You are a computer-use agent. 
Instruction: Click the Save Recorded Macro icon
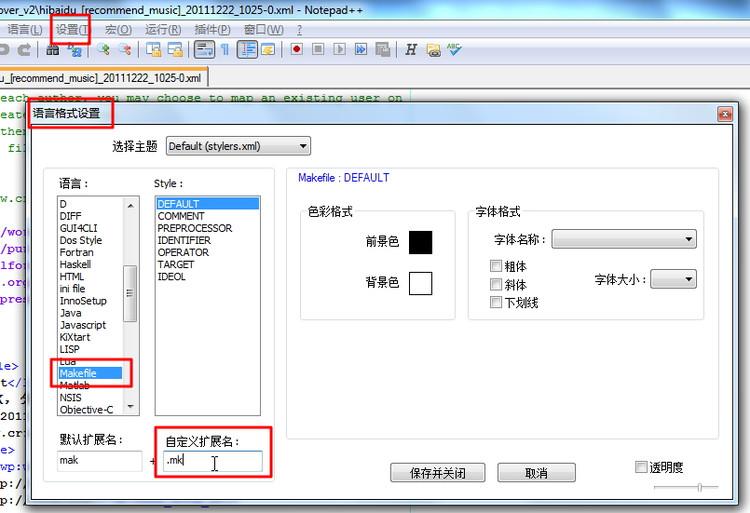(x=383, y=49)
